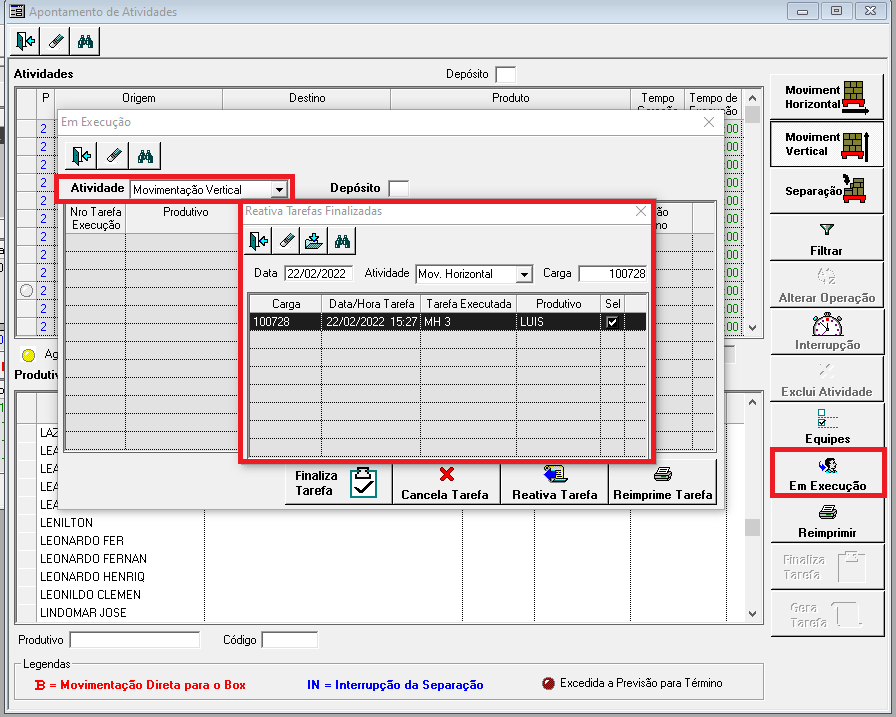The image size is (896, 717).
Task: Click Finaliza Tarefa in right sidebar
Action: tap(826, 567)
